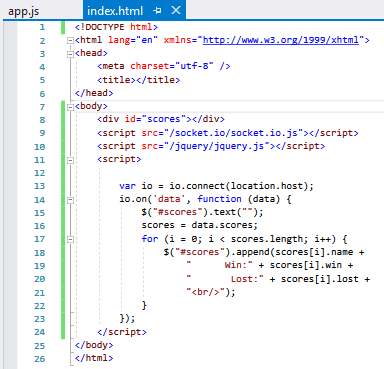The height and width of the screenshot is (369, 384).
Task: Click line number 13 in the gutter
Action: [39, 186]
